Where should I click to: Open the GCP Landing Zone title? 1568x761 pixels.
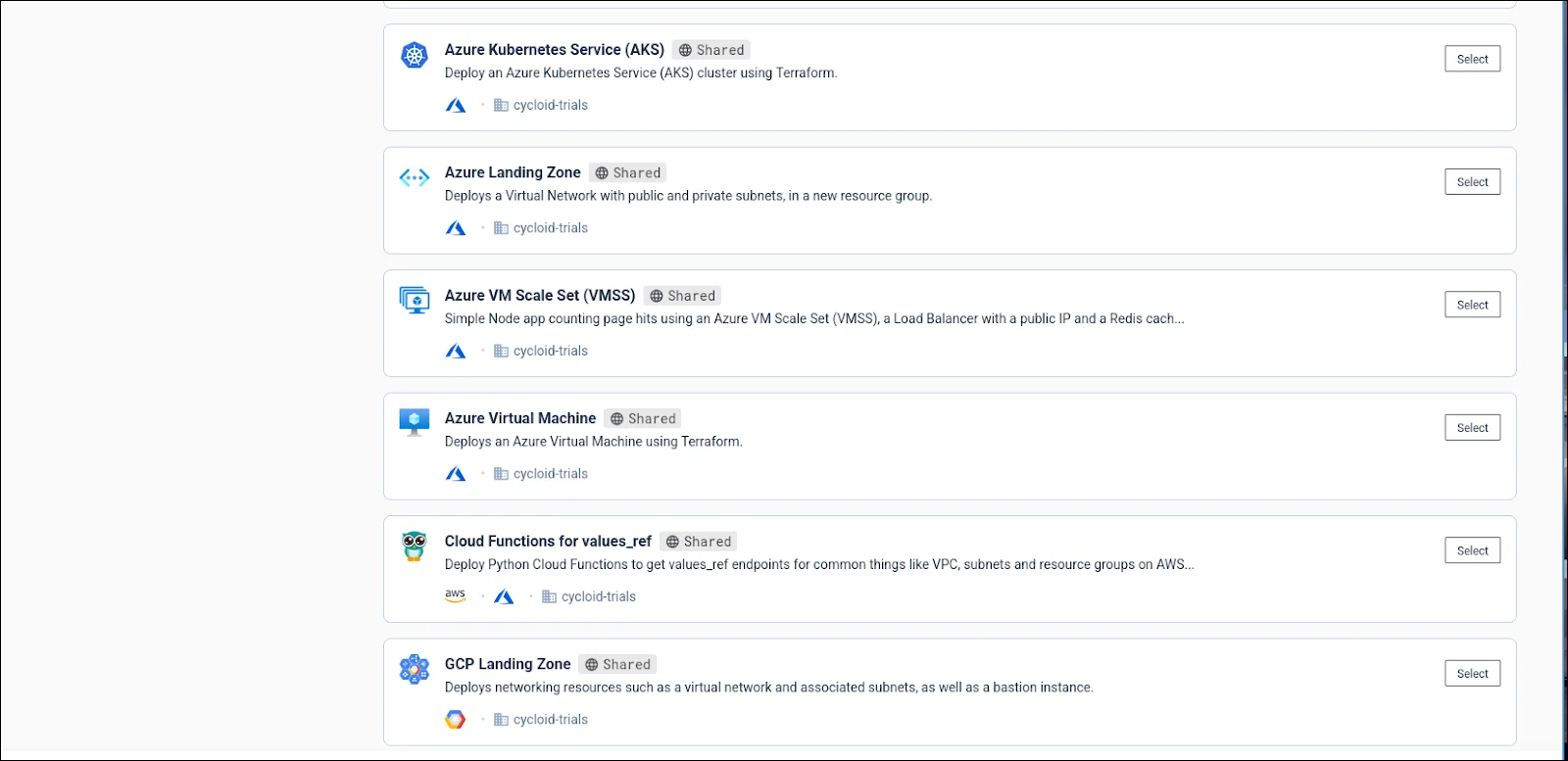click(x=507, y=664)
